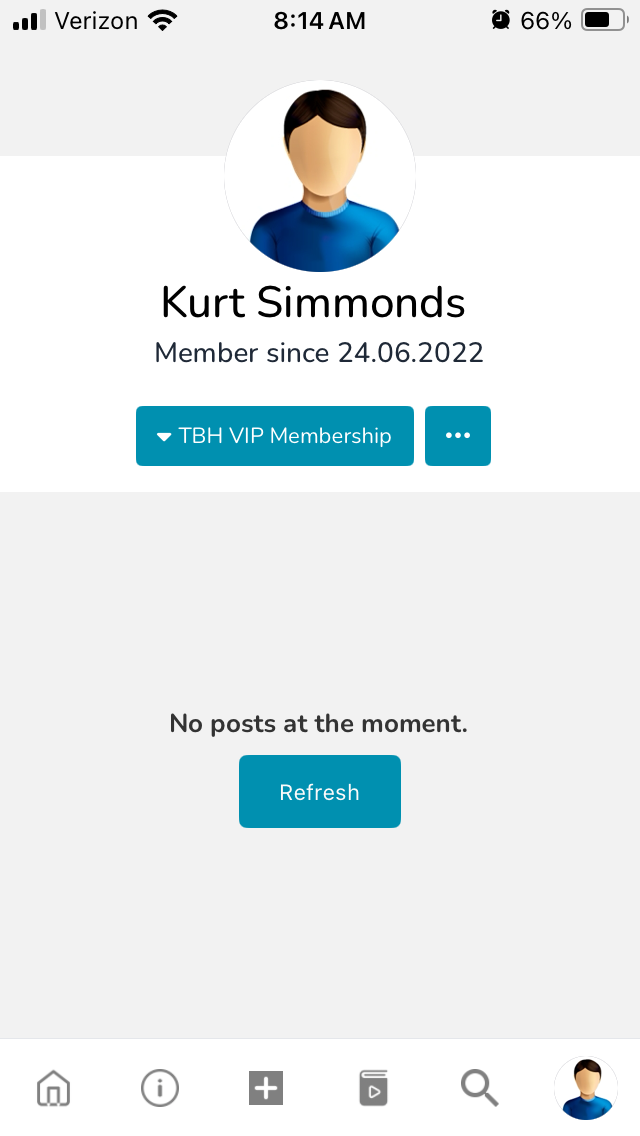Tap the name Kurt Simmonds
This screenshot has height=1136, width=640.
(313, 303)
